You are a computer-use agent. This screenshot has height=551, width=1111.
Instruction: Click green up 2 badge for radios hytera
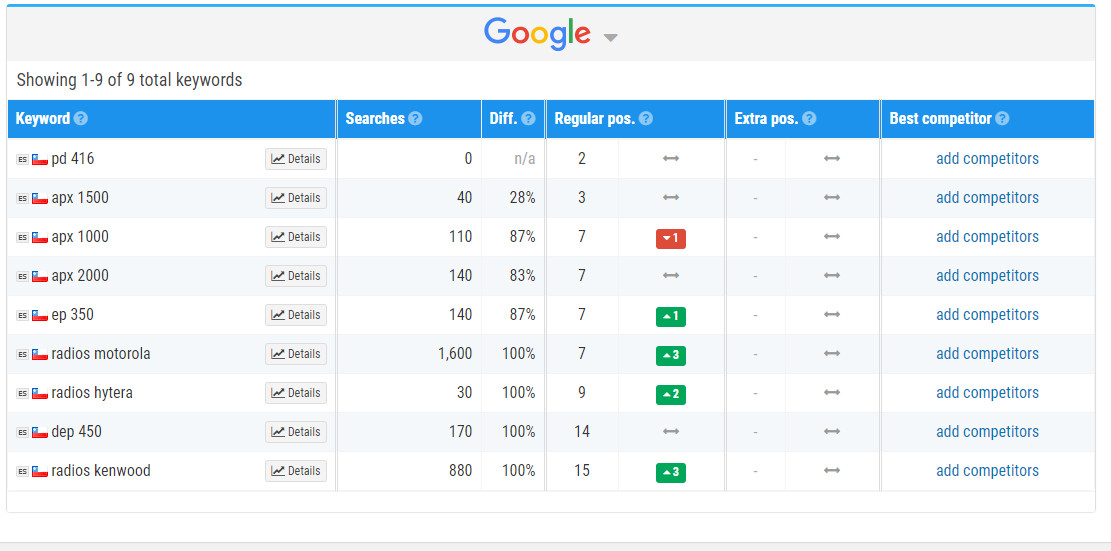[x=670, y=394]
